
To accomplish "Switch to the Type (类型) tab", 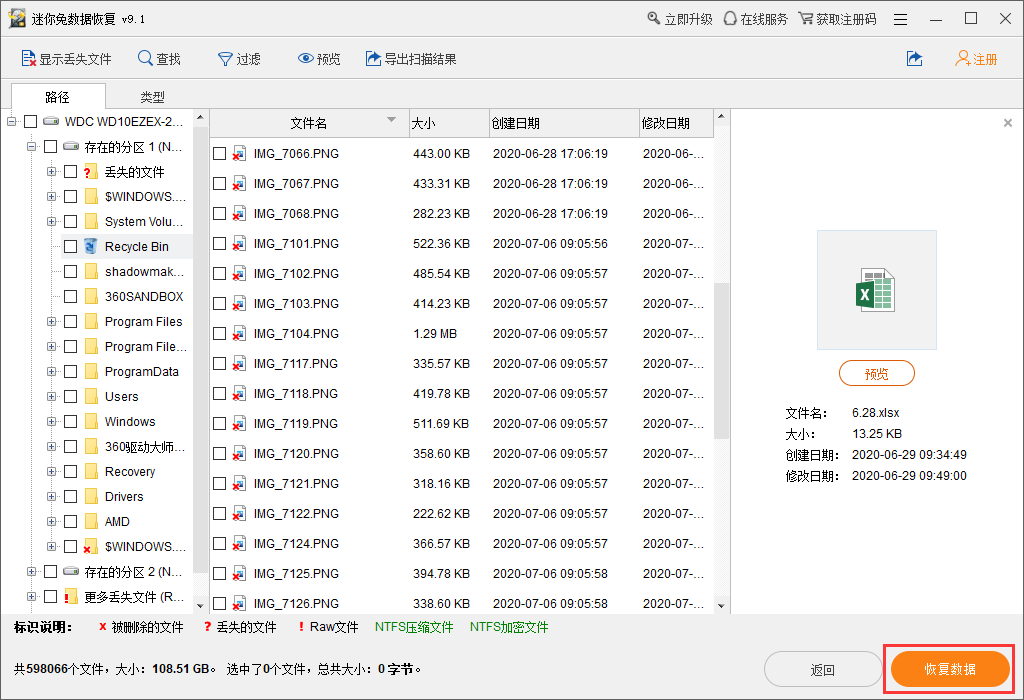I will point(152,97).
